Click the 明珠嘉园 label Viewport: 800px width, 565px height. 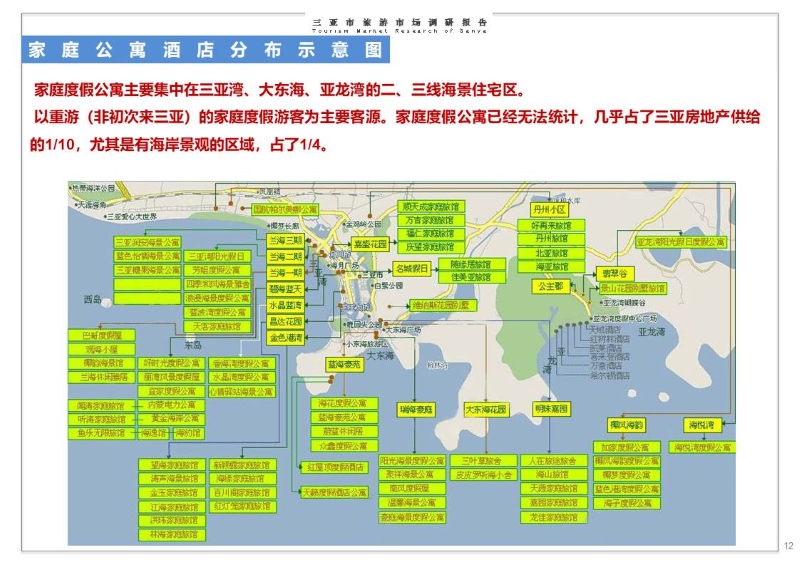551,410
